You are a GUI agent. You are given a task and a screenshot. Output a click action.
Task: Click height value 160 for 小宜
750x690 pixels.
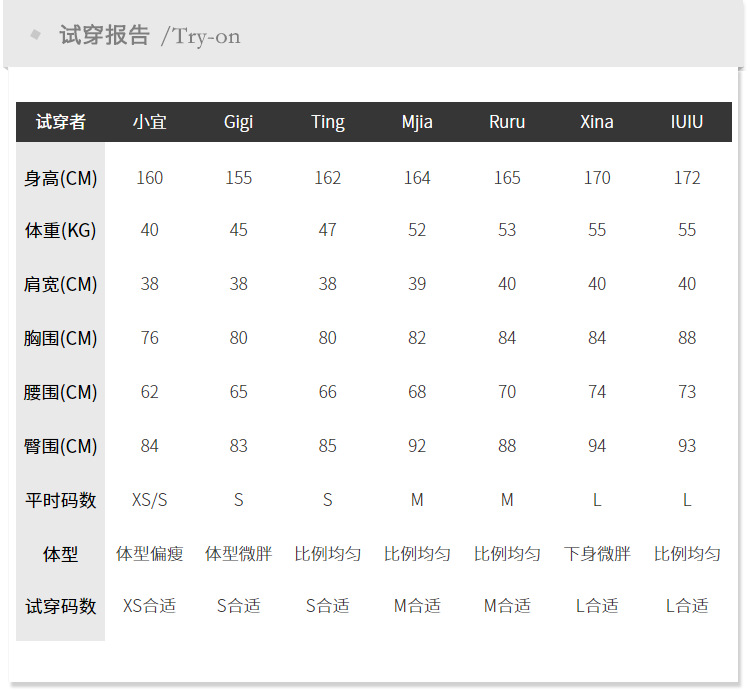150,178
